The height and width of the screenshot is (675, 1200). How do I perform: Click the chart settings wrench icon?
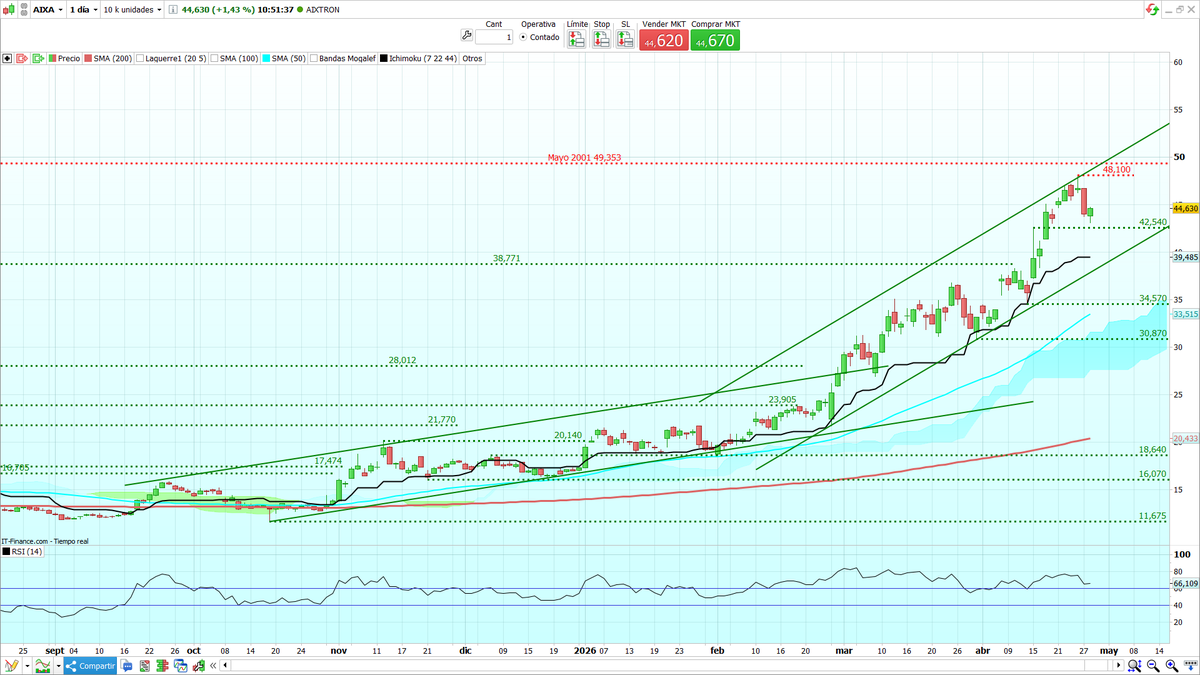[198, 666]
